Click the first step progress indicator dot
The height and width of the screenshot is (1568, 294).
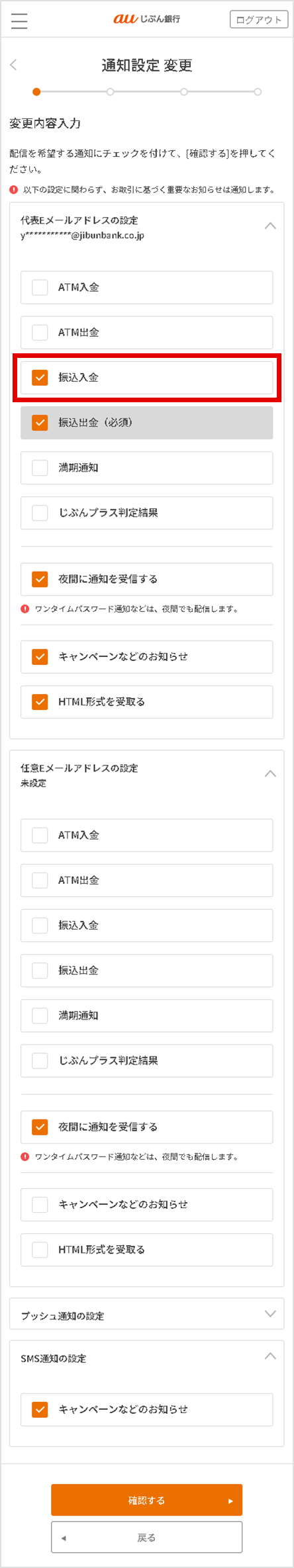[x=36, y=92]
